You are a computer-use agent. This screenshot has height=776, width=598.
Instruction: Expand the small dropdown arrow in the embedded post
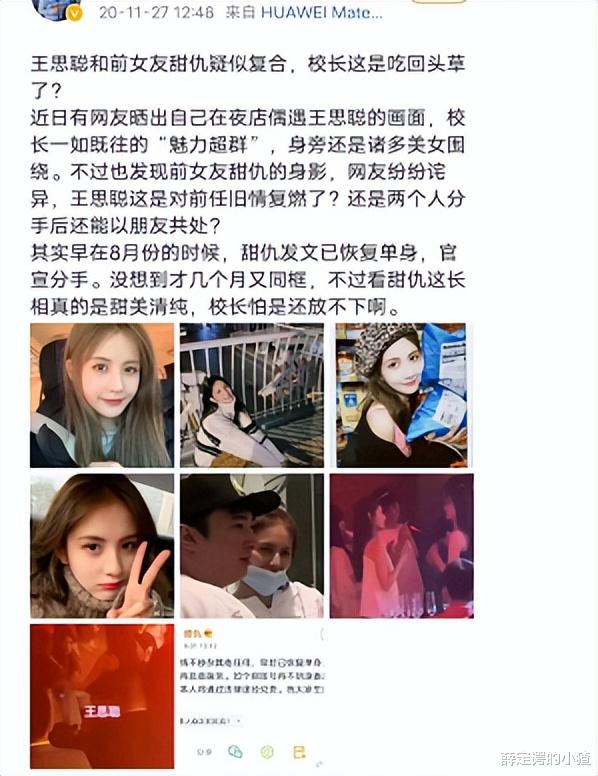pos(240,721)
